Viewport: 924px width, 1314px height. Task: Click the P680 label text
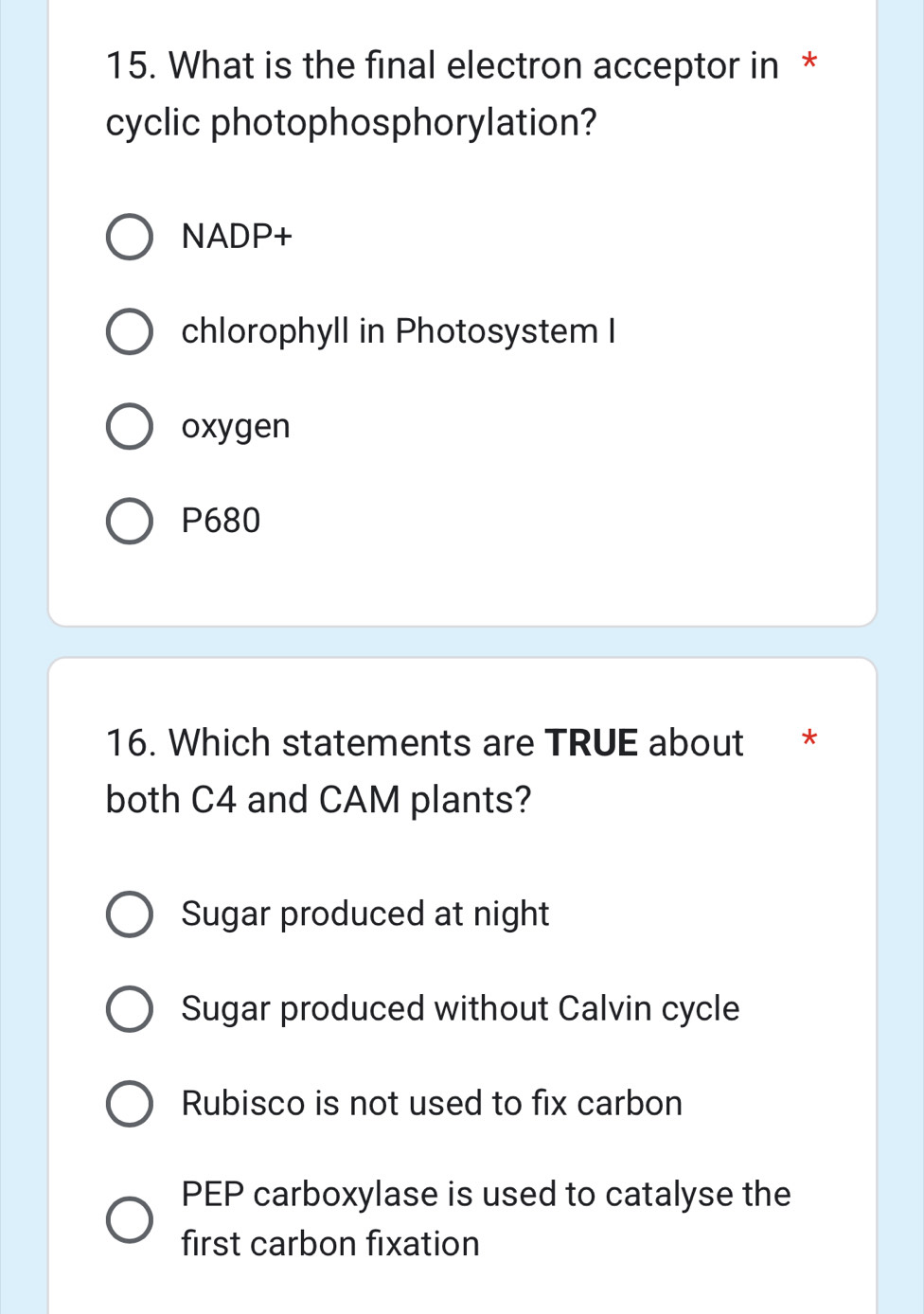coord(221,521)
